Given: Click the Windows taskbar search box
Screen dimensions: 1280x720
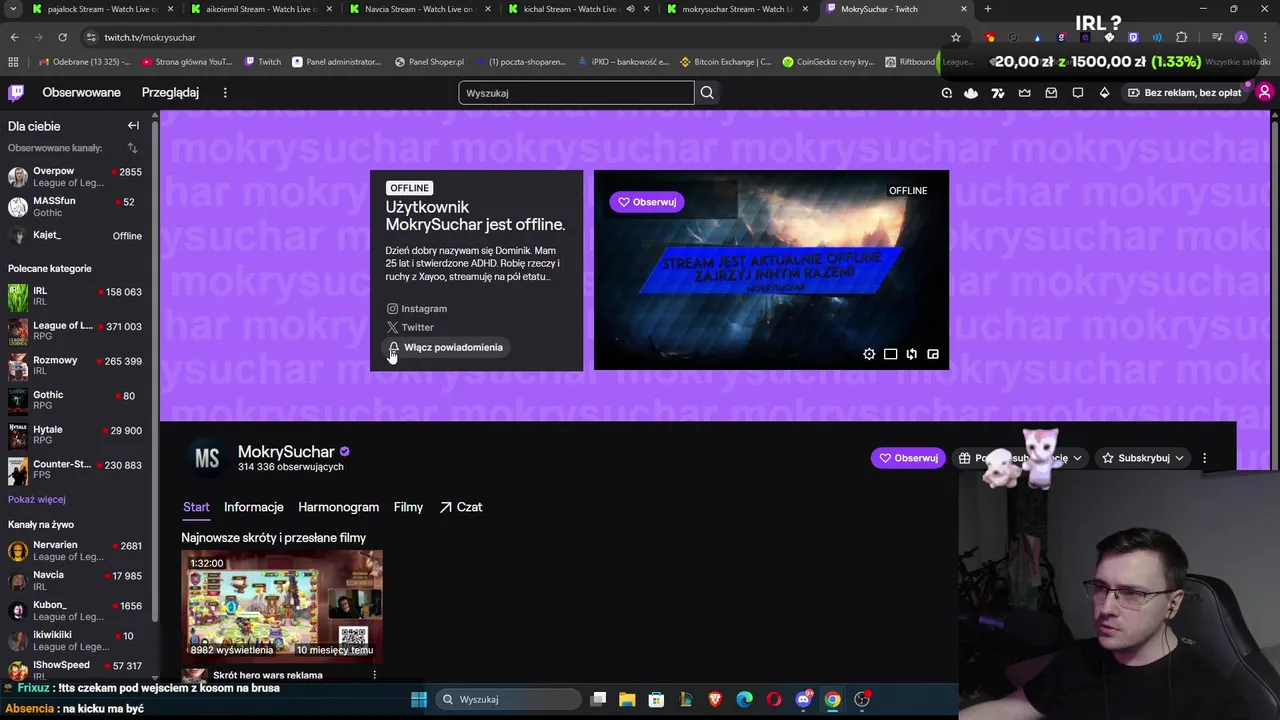Looking at the screenshot, I should click(x=509, y=699).
